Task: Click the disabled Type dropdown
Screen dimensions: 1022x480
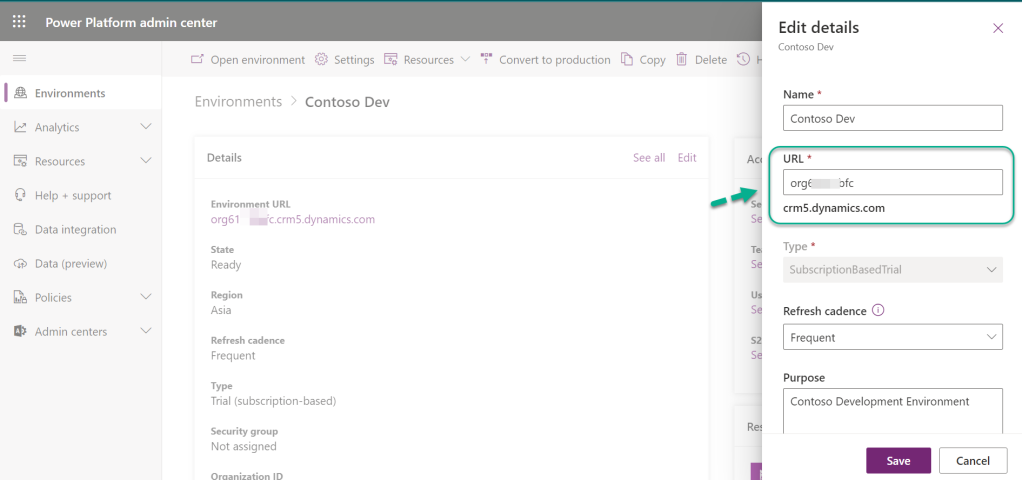Action: pos(893,269)
